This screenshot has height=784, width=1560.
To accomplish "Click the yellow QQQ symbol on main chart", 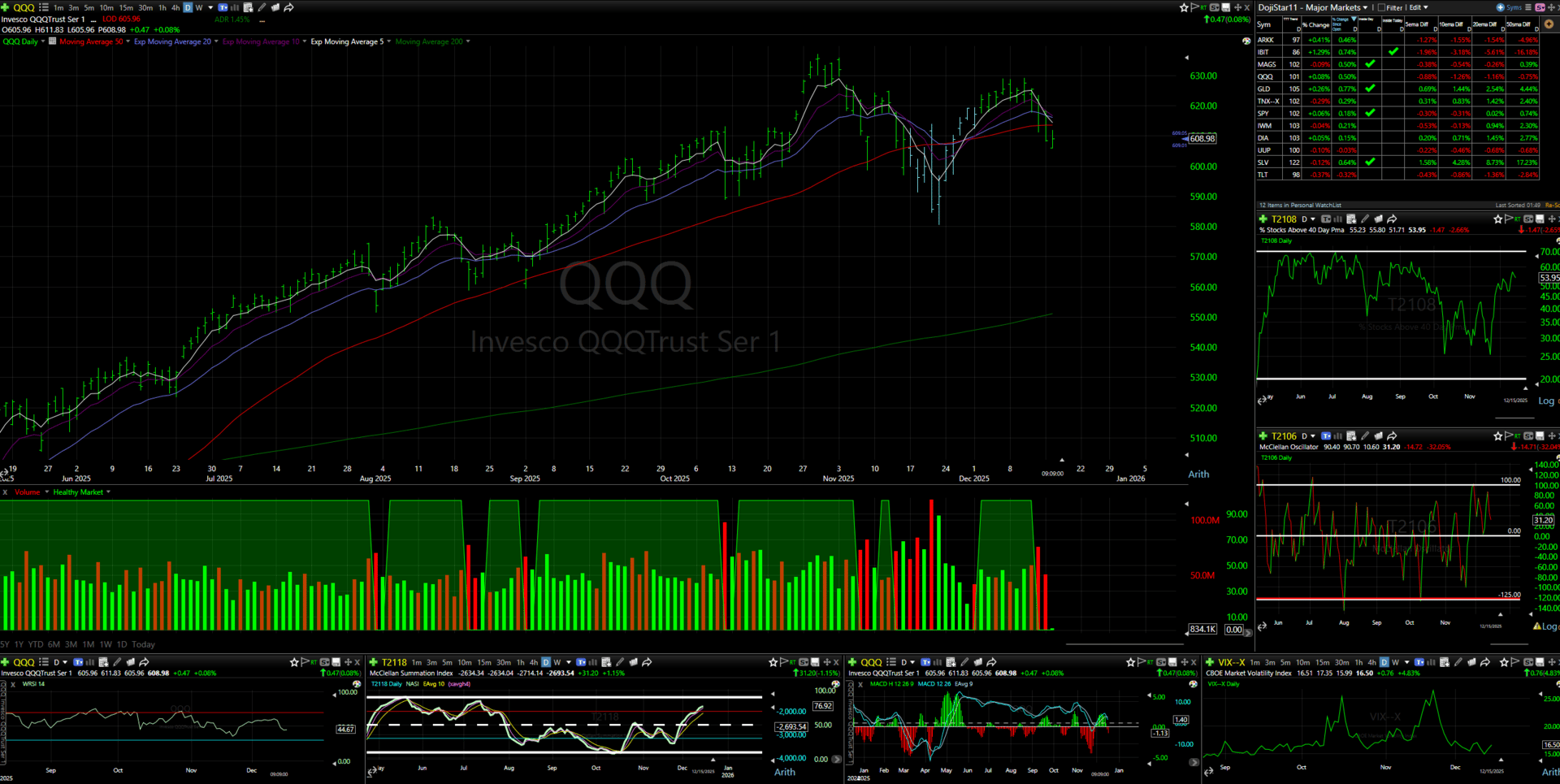I will pyautogui.click(x=24, y=7).
